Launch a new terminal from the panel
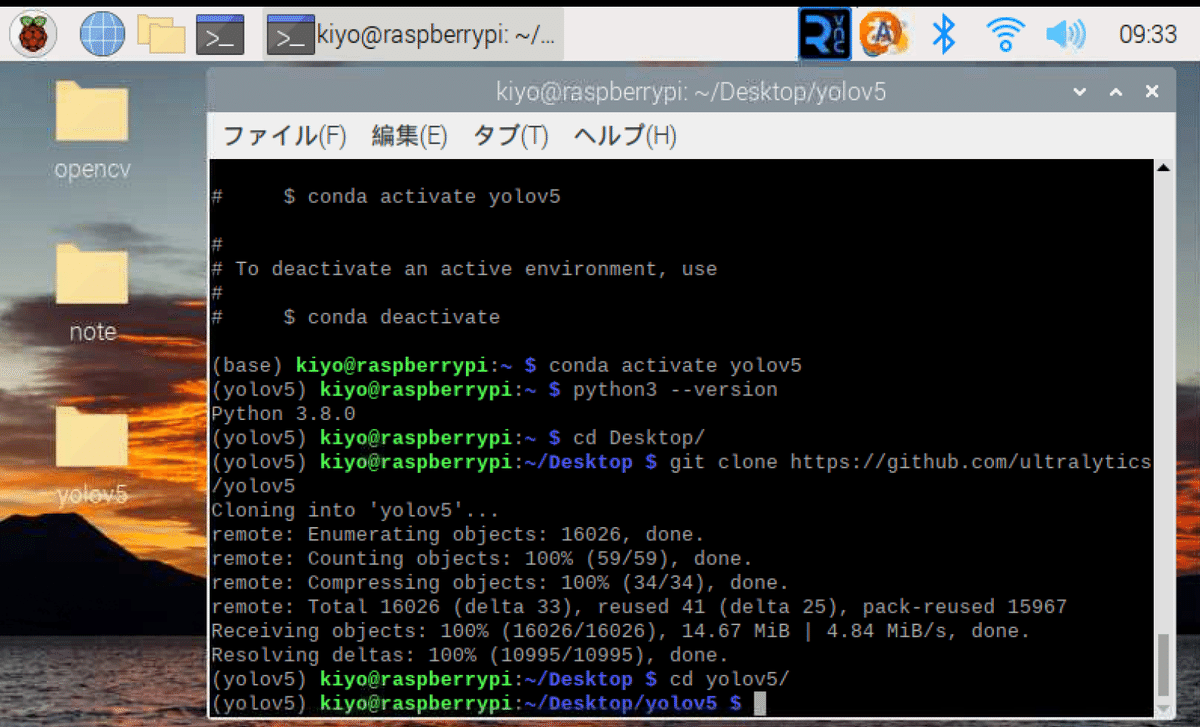 click(x=220, y=35)
